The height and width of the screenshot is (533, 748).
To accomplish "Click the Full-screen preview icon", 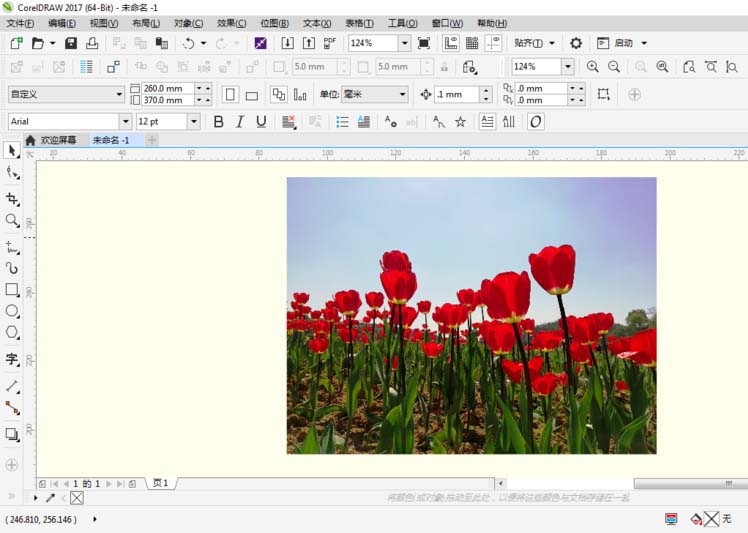I will pyautogui.click(x=424, y=43).
